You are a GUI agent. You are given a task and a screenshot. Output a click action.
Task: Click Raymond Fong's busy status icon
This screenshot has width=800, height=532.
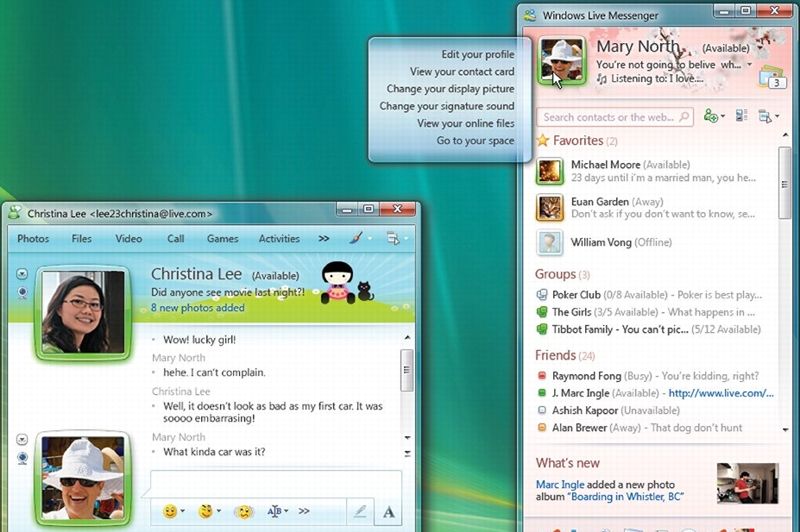coord(542,376)
